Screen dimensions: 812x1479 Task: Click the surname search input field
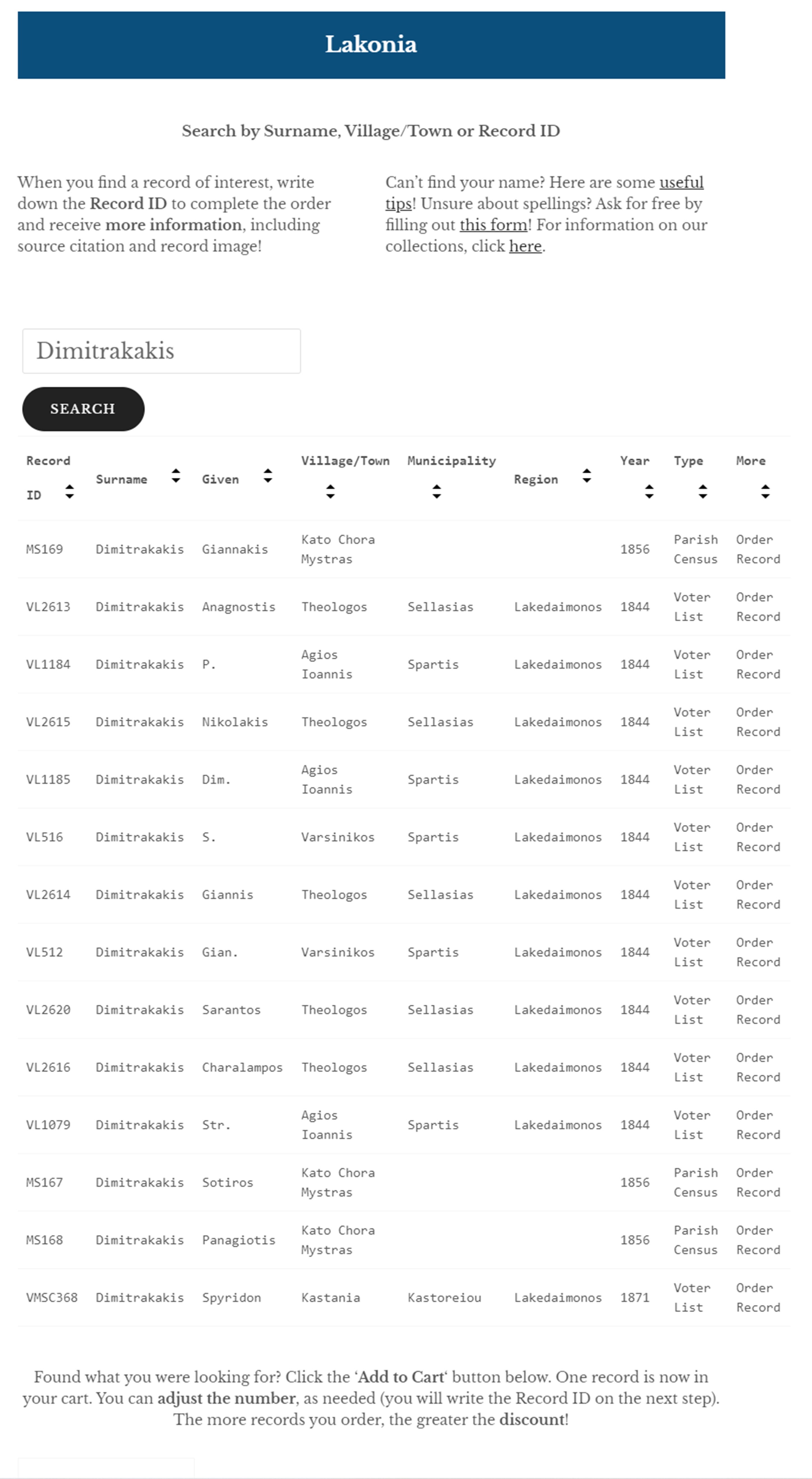point(161,351)
